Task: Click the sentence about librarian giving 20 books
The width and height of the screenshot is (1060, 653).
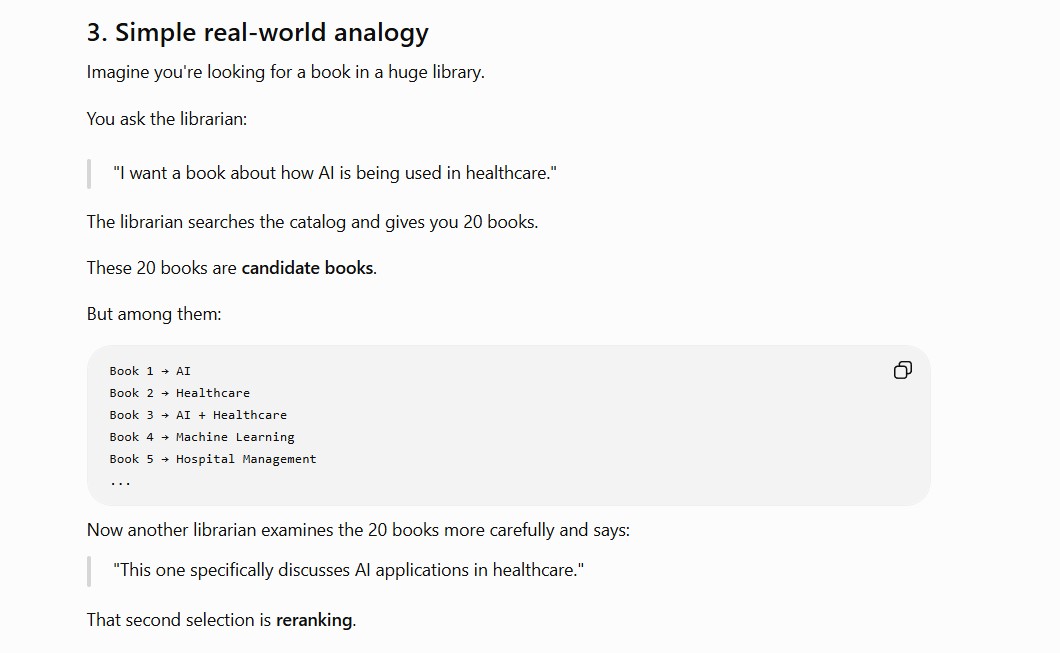Action: 312,222
